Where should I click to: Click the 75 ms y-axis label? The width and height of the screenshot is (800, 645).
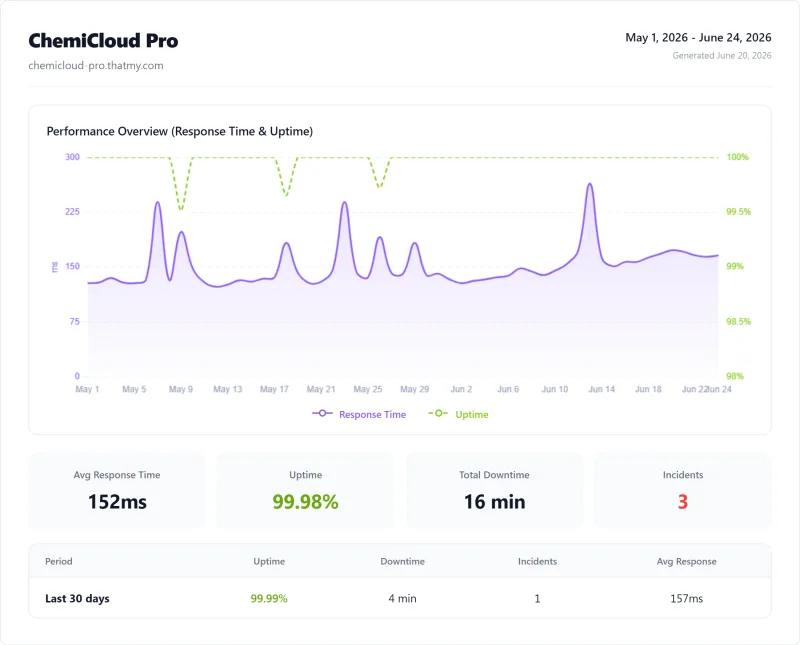pyautogui.click(x=74, y=321)
